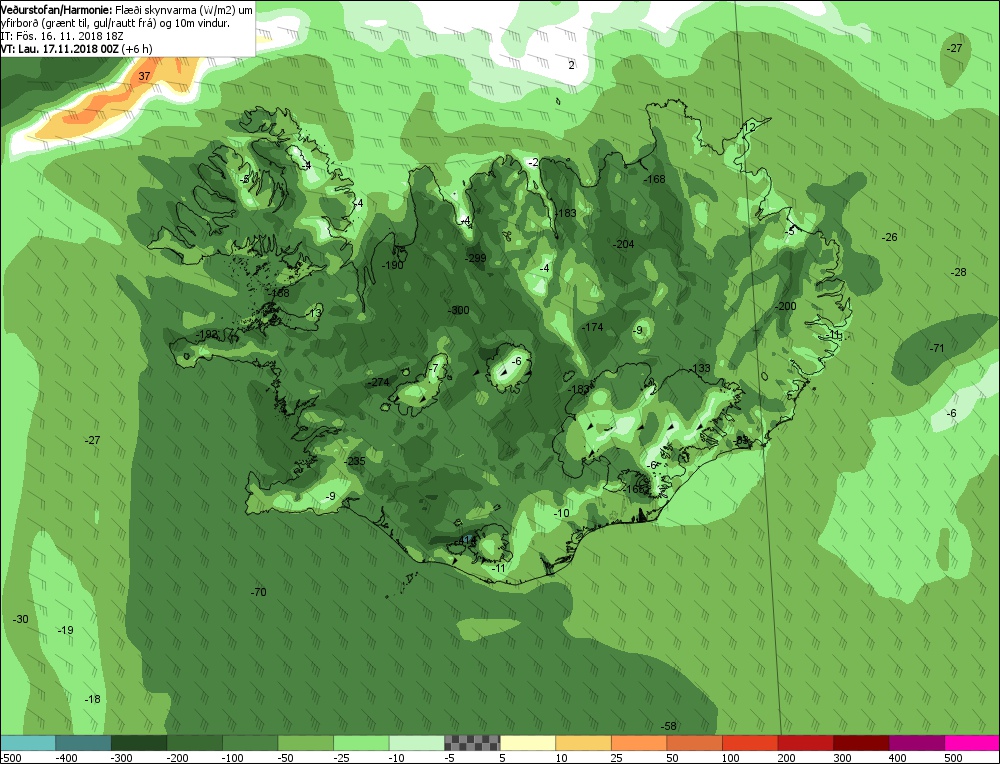Click the map value '12' on the northeast peninsula

749,128
